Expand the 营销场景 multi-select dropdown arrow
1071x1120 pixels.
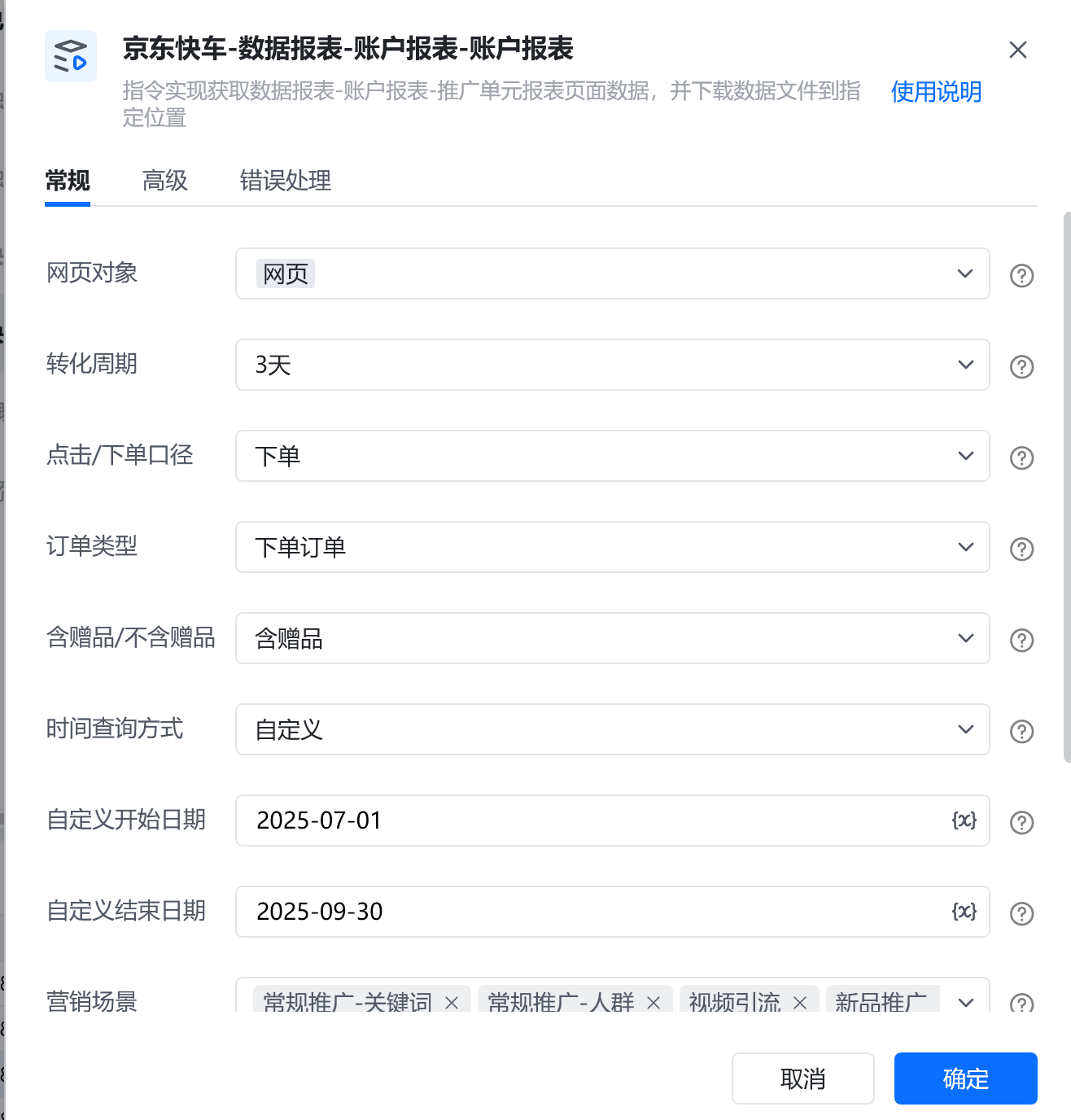pyautogui.click(x=965, y=1002)
